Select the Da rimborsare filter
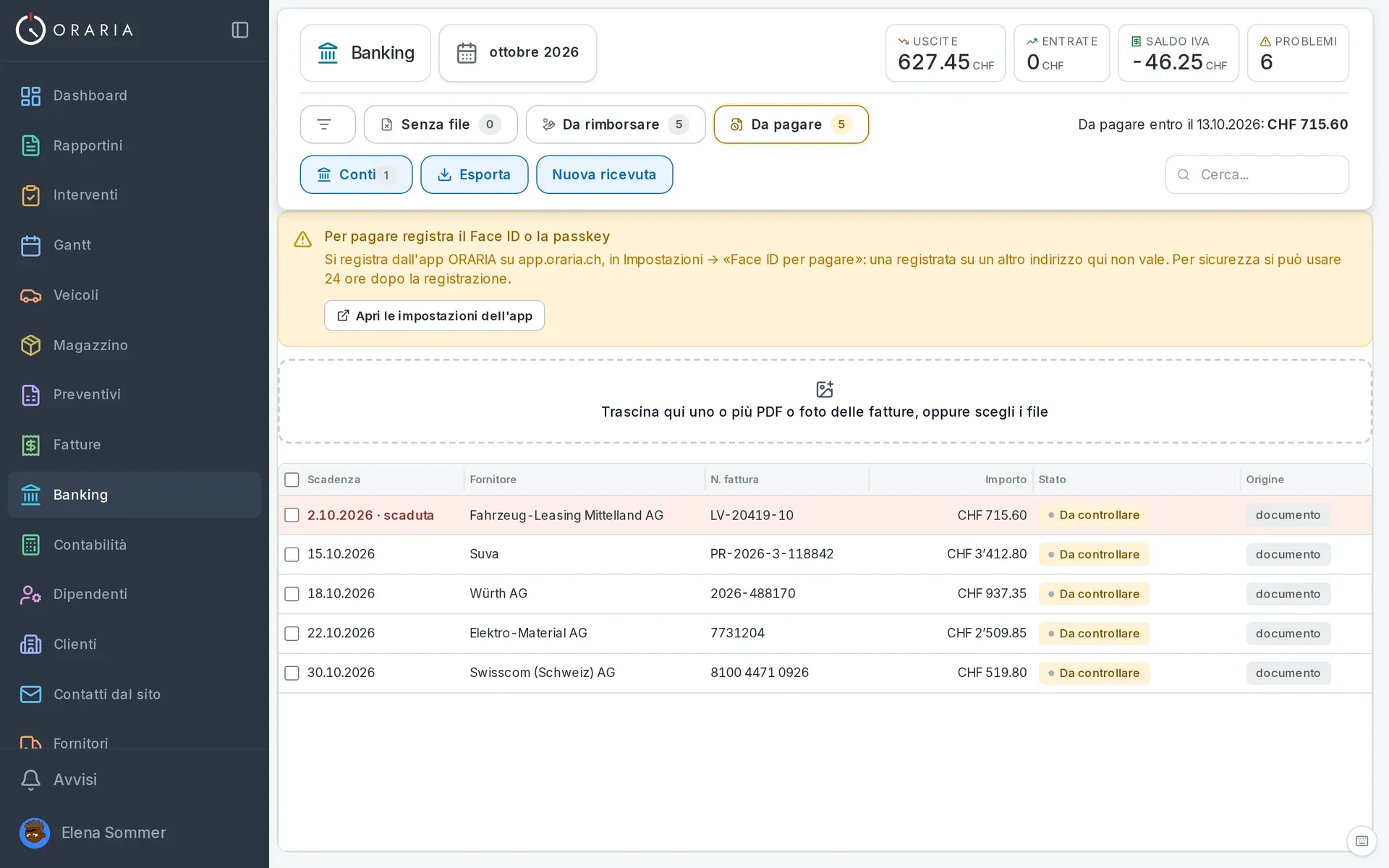Screen dimensions: 1389x868 point(615,124)
